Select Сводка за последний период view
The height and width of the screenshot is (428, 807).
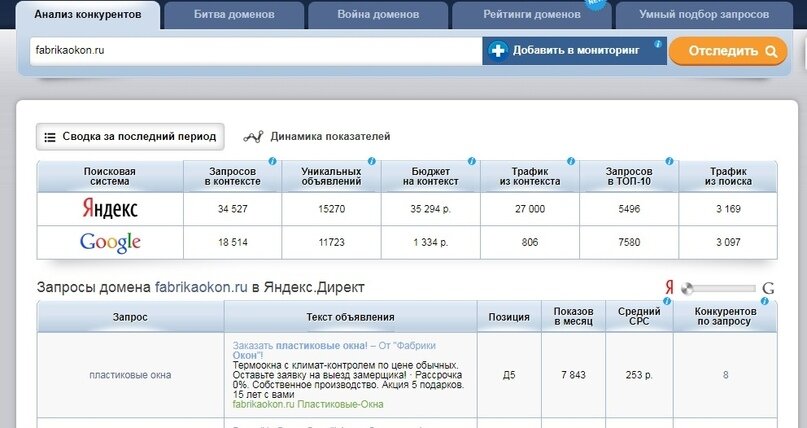coord(130,137)
